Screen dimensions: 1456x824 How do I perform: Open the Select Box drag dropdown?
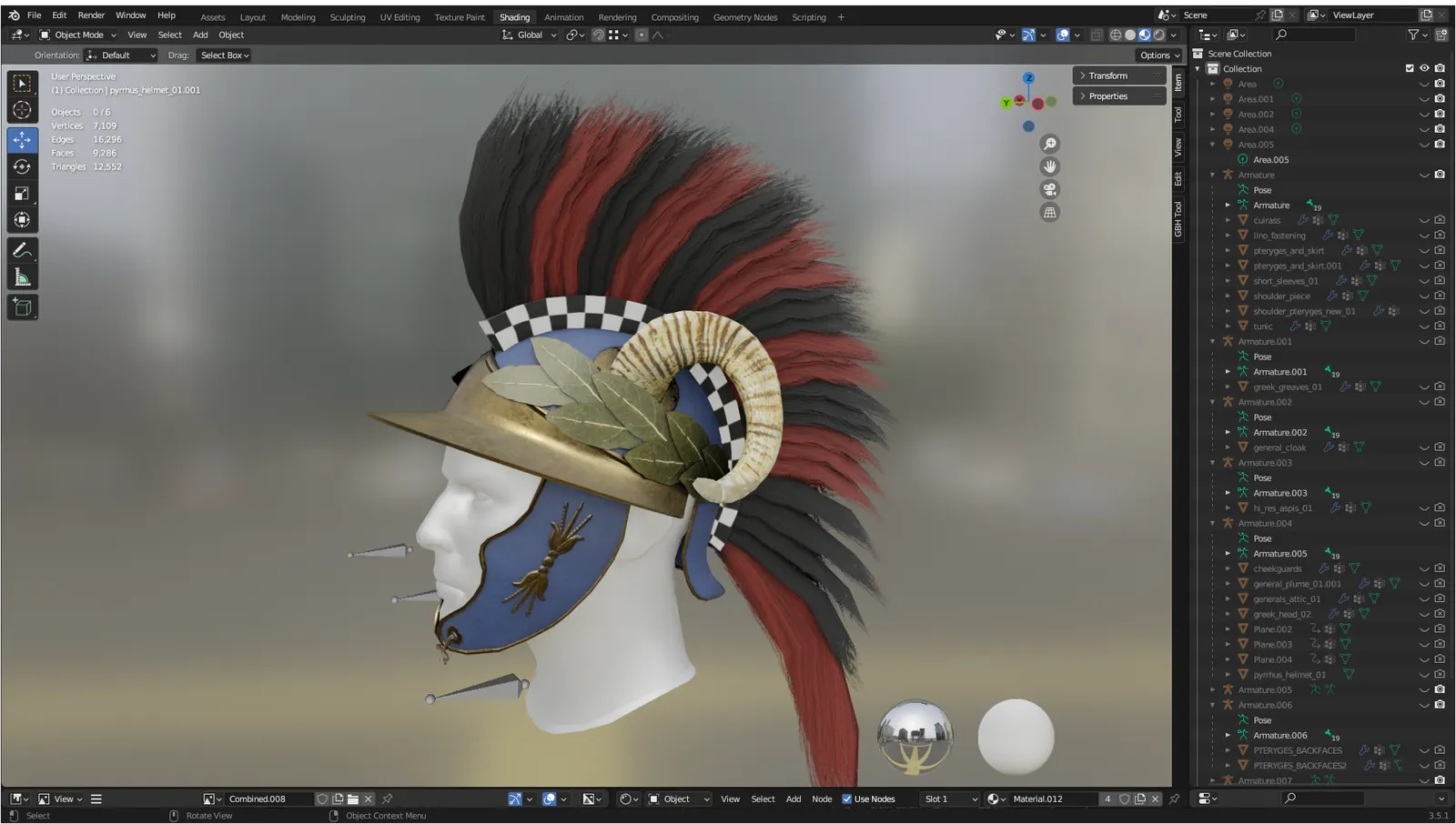pyautogui.click(x=224, y=55)
